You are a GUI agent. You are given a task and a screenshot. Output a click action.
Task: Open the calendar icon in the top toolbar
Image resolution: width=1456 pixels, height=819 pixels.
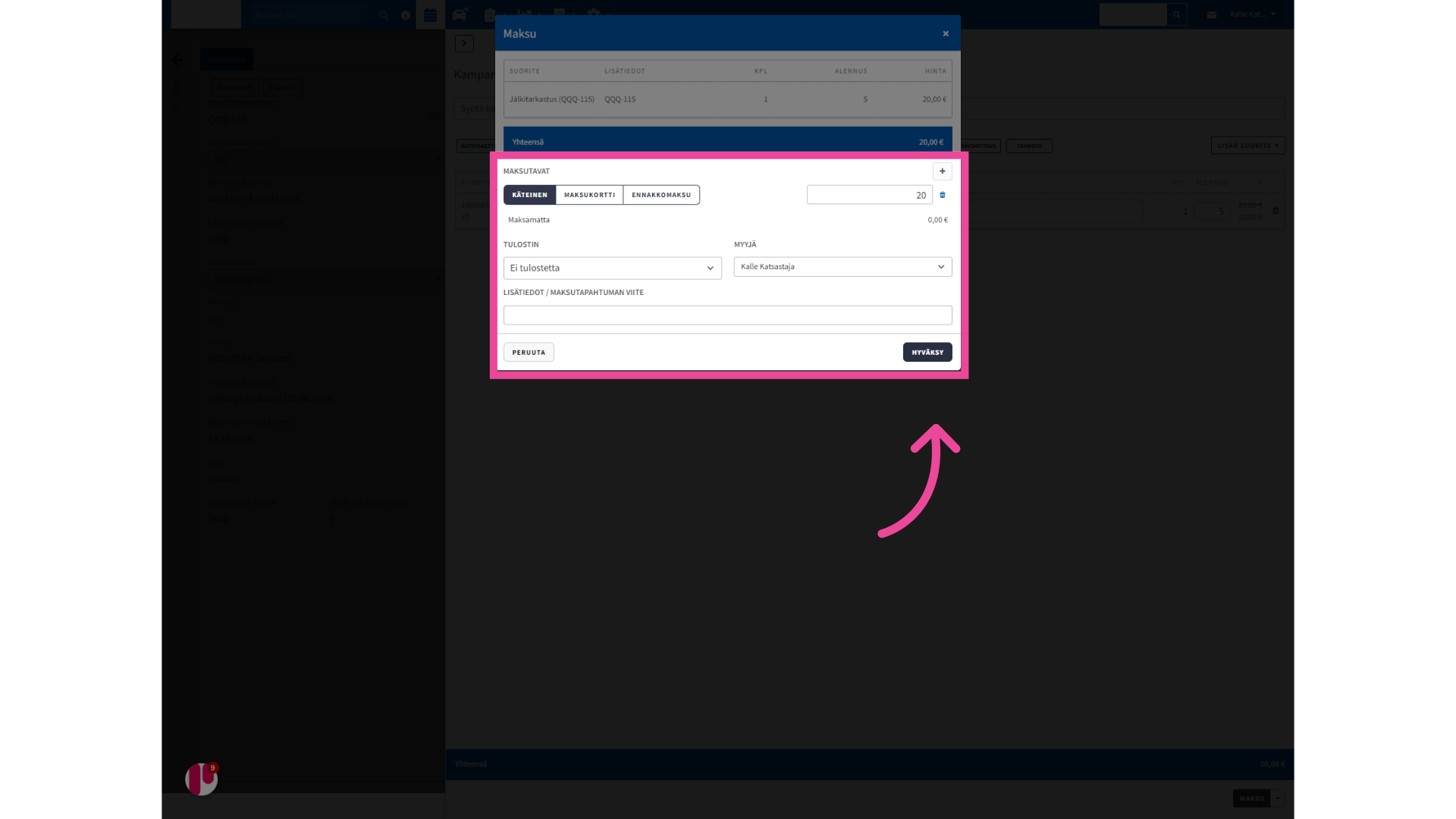tap(430, 14)
